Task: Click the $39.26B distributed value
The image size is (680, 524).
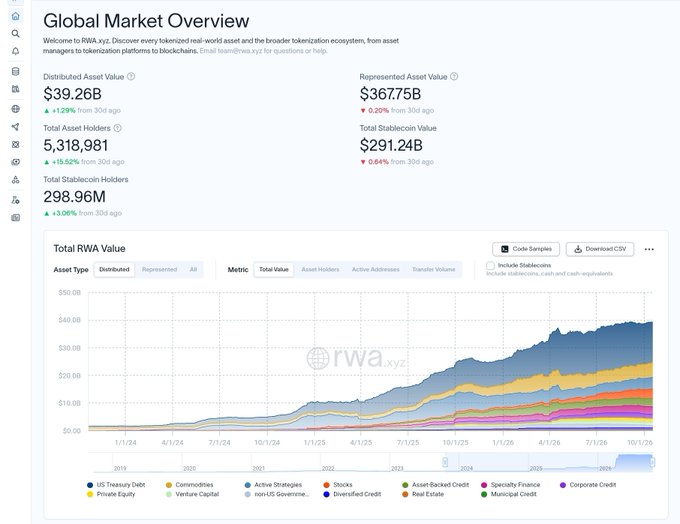Action: (x=72, y=94)
